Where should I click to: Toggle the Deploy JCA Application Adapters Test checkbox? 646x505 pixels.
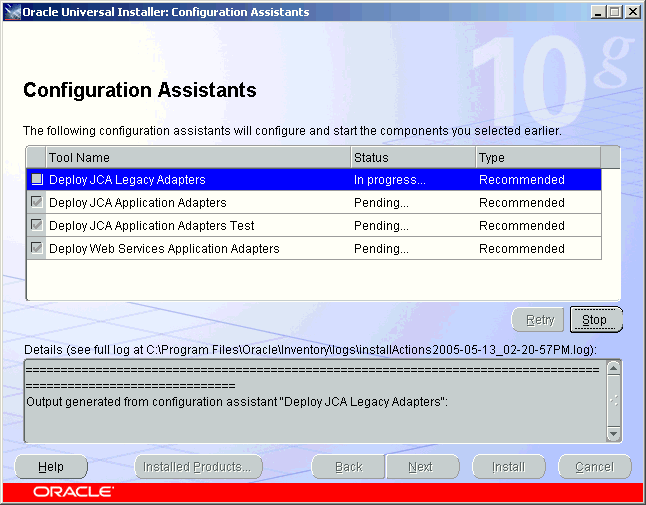(37, 225)
